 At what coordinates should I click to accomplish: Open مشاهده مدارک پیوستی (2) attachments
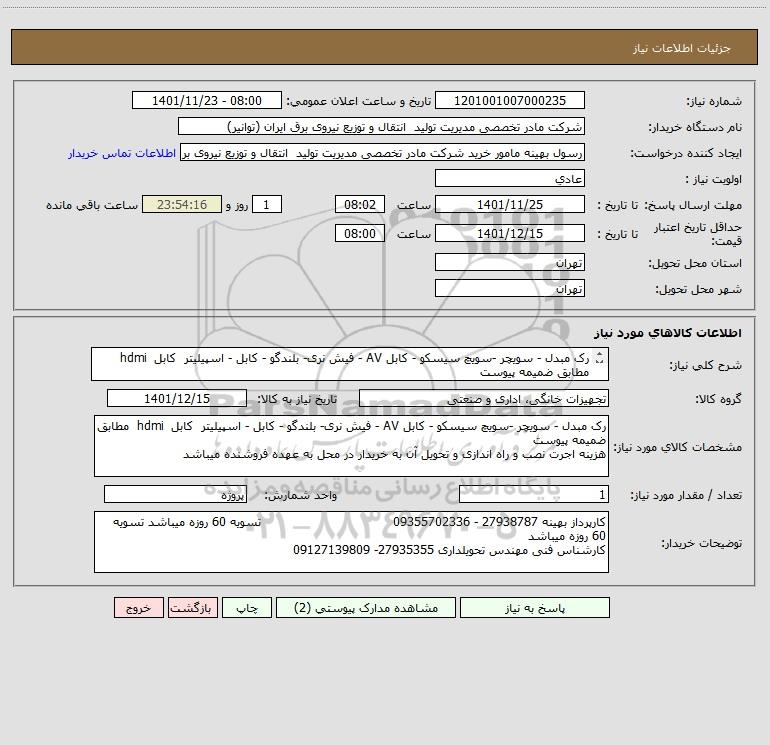point(366,608)
